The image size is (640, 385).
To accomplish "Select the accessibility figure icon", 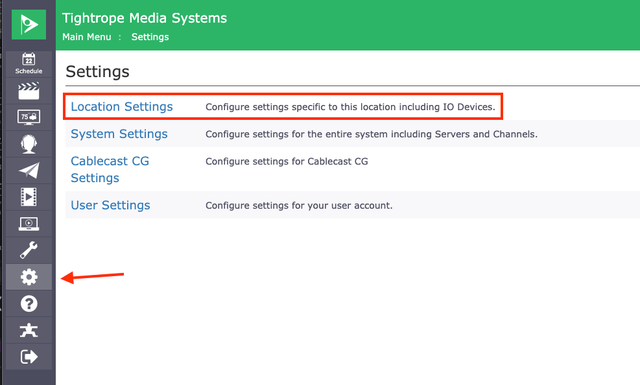I will pos(29,330).
